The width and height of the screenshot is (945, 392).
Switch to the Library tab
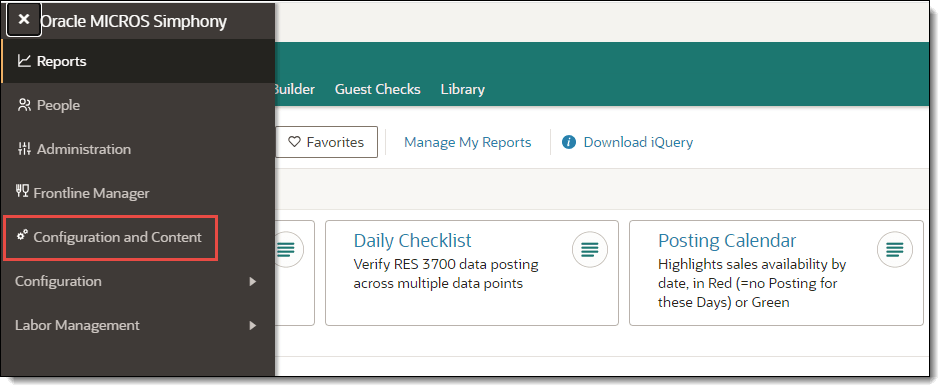(462, 89)
